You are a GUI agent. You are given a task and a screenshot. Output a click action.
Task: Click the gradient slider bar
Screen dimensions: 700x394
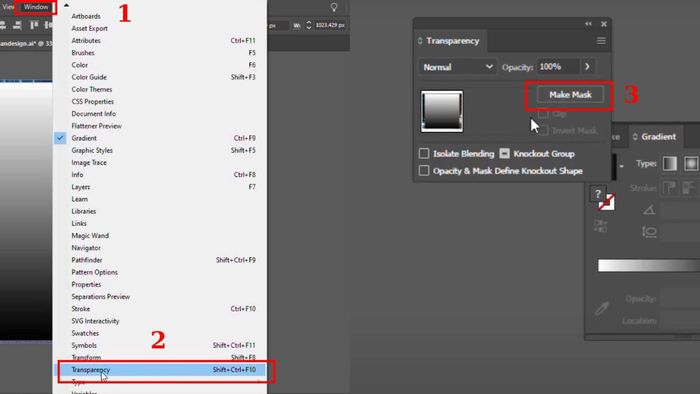649,265
